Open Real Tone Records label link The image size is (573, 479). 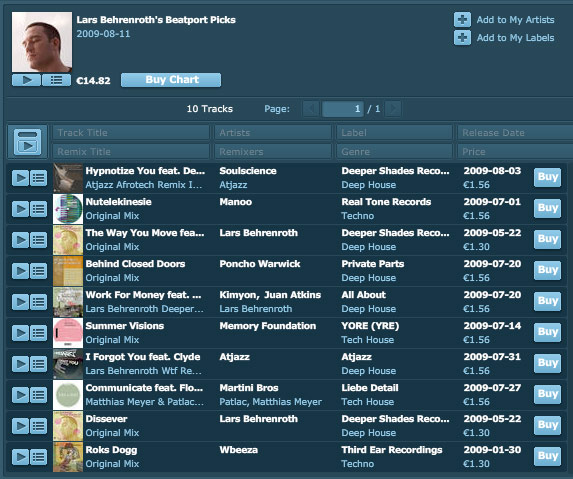(x=386, y=202)
